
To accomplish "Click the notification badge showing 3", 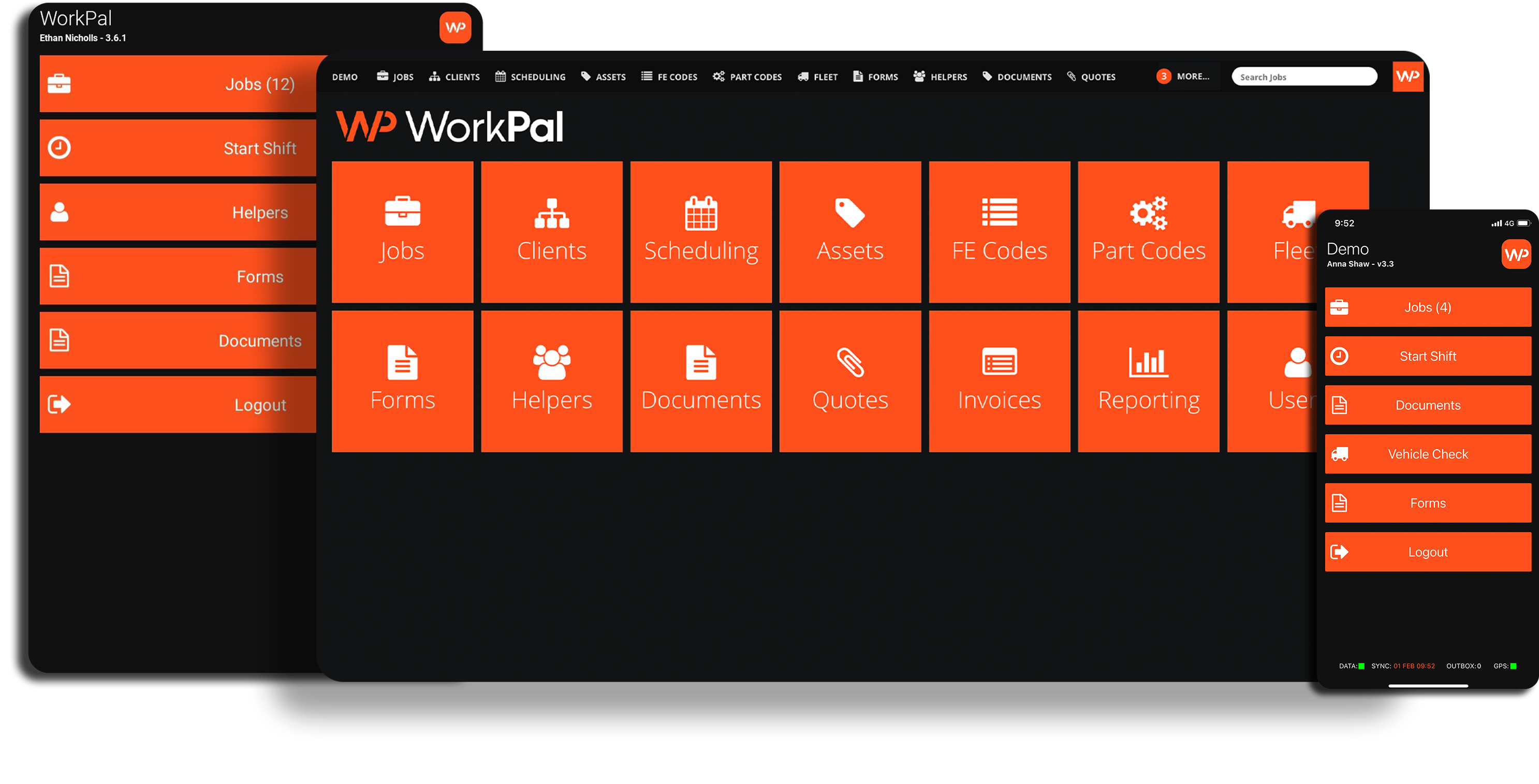I will (1163, 77).
